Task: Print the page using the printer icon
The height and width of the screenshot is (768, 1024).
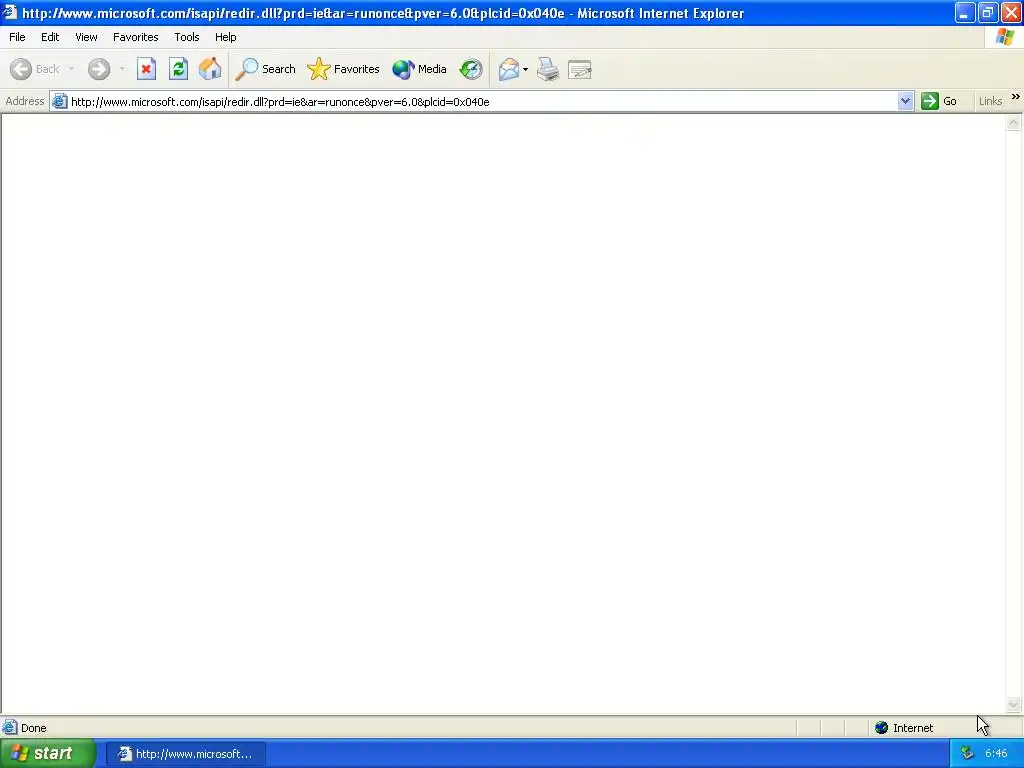Action: tap(548, 69)
